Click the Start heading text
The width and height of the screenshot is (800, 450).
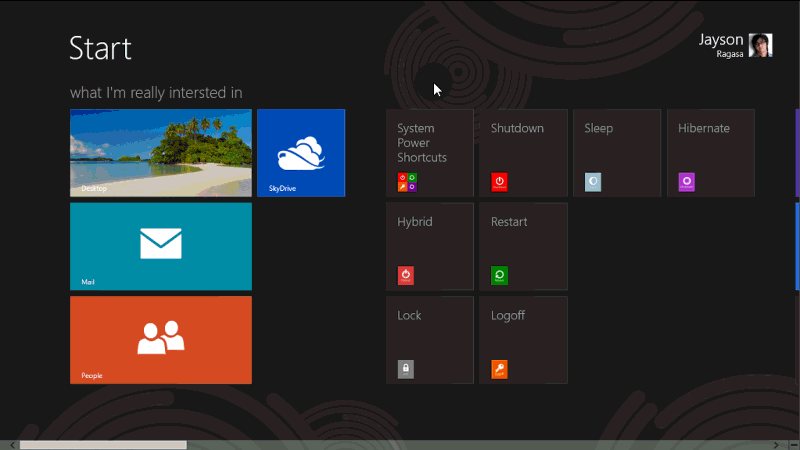point(101,48)
